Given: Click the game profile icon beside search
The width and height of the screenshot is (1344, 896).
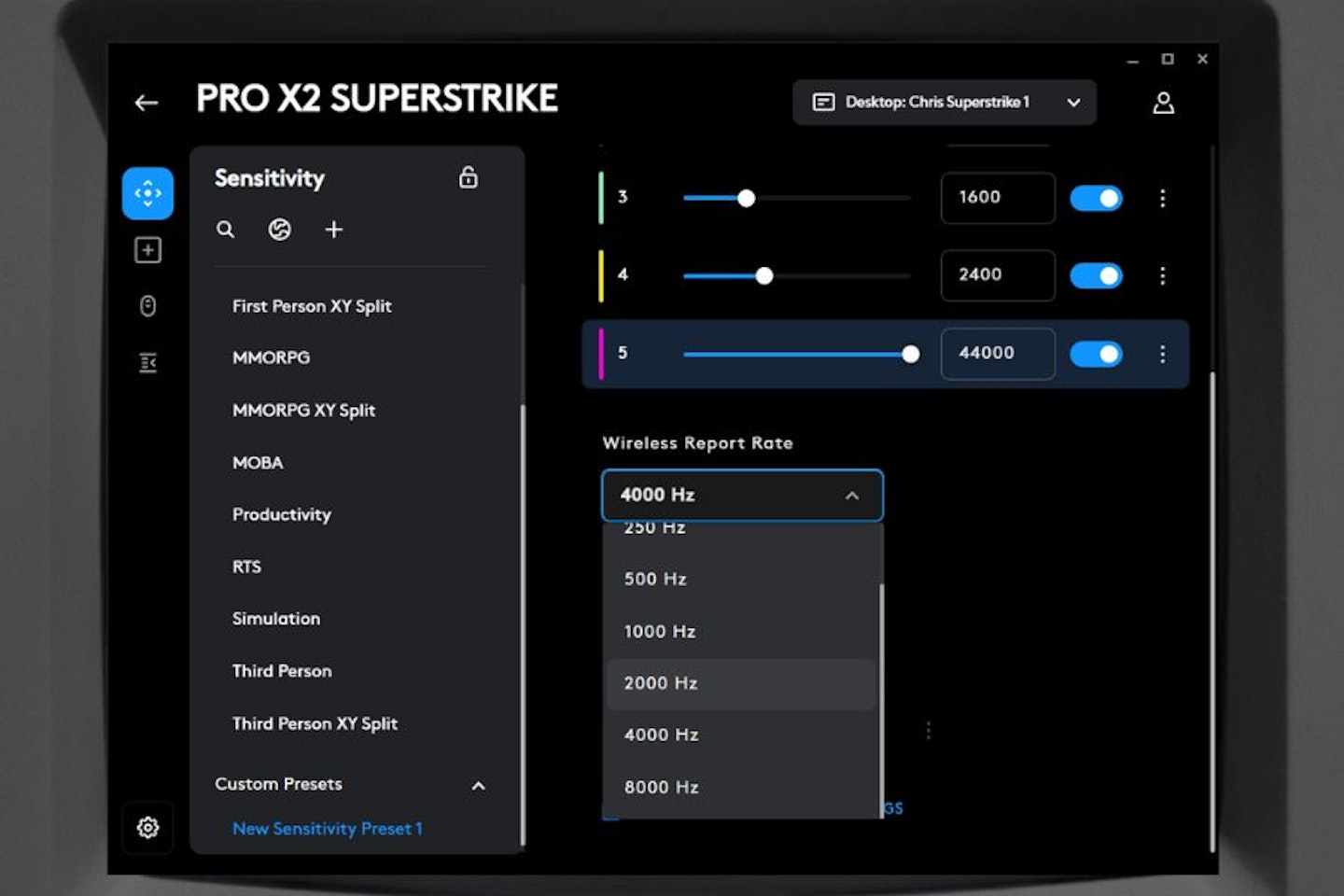Looking at the screenshot, I should coord(280,229).
